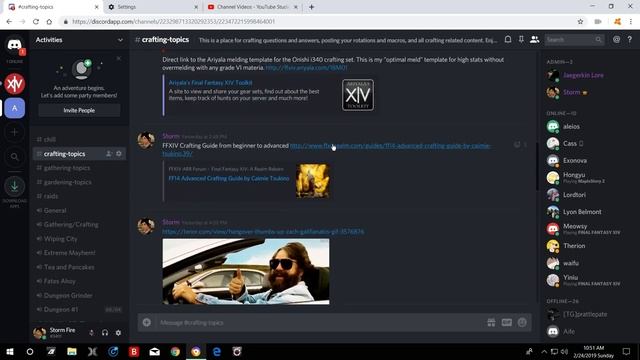This screenshot has width=640, height=360.
Task: Bookmark this page star icon
Action: pyautogui.click(x=580, y=22)
